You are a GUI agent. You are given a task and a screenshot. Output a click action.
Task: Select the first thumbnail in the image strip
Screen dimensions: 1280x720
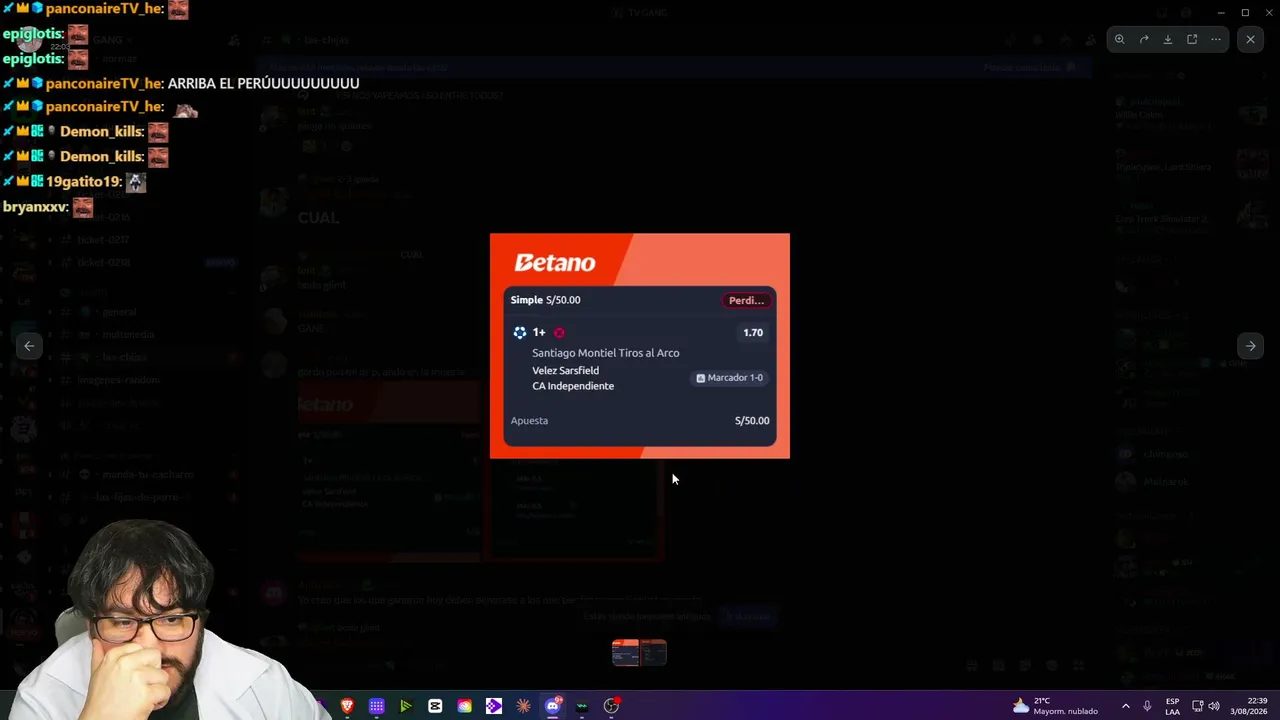626,653
